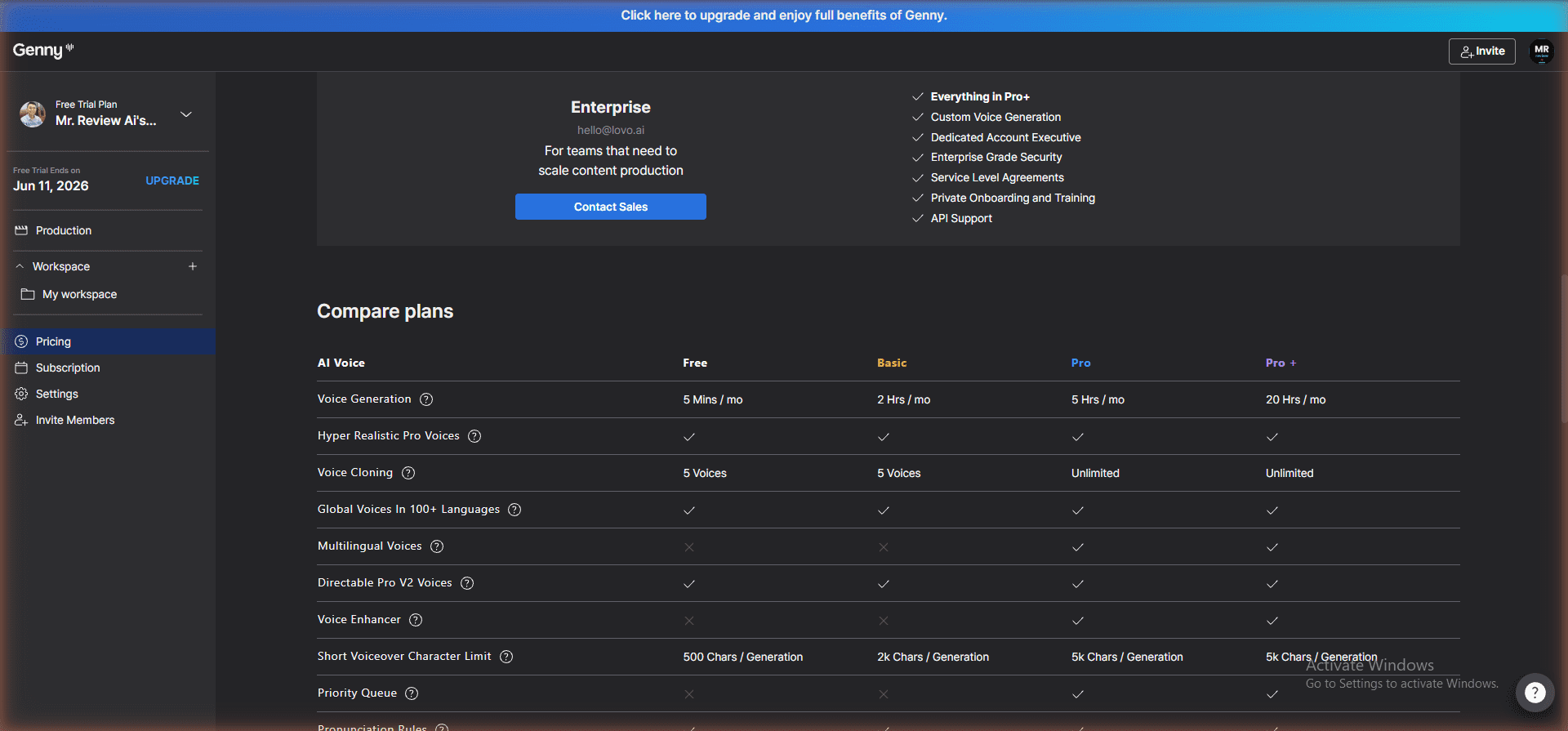
Task: Click the workspace user avatar photo
Action: (x=33, y=114)
